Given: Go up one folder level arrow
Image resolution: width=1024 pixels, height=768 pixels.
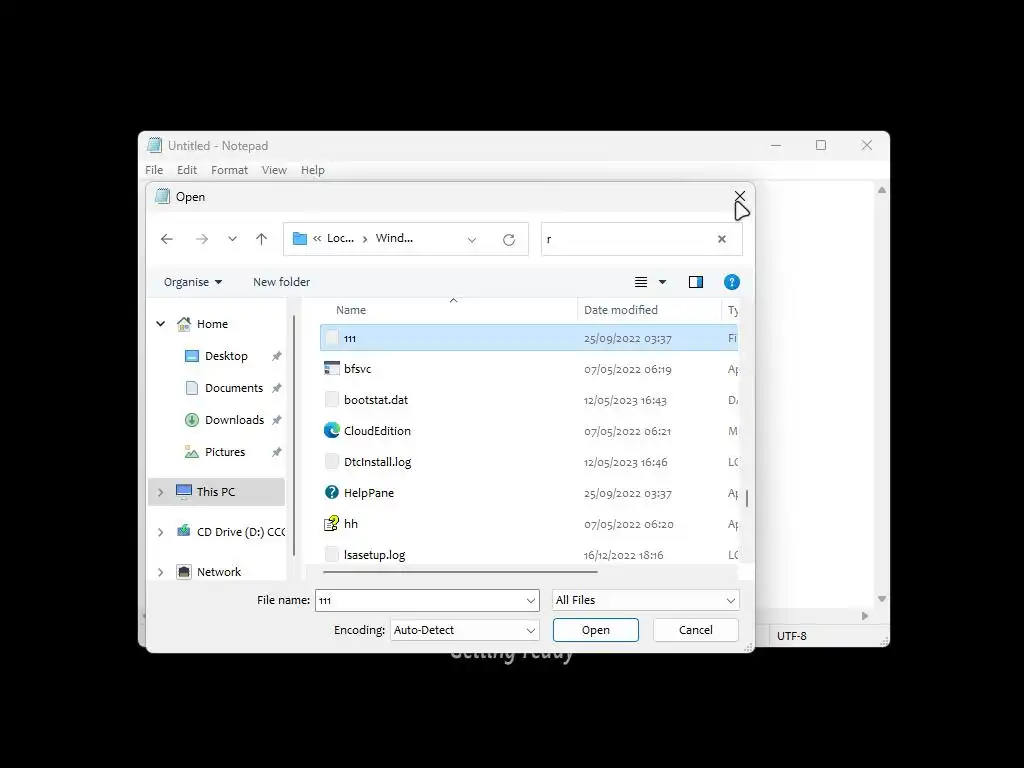Looking at the screenshot, I should (261, 239).
